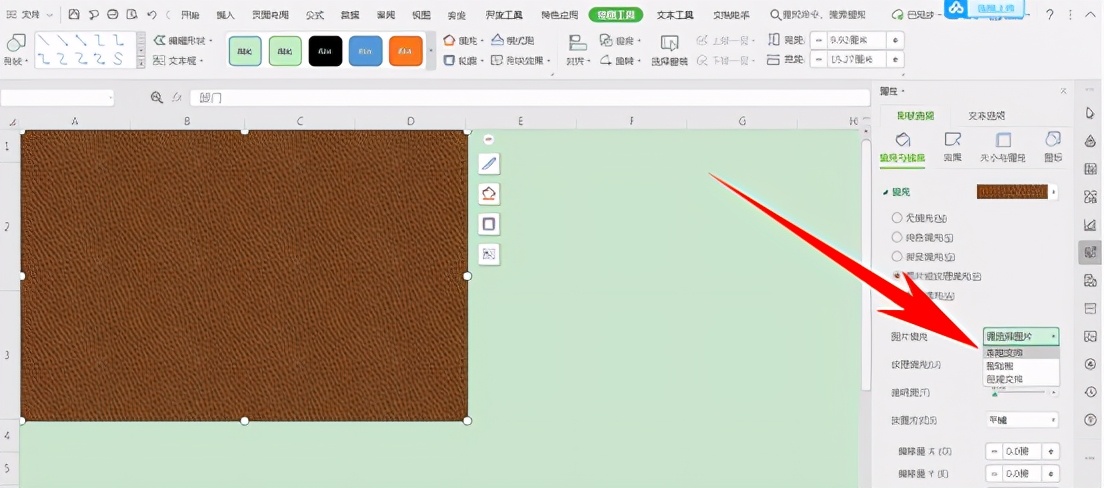Open Size & Properties section in side panel

[1003, 146]
